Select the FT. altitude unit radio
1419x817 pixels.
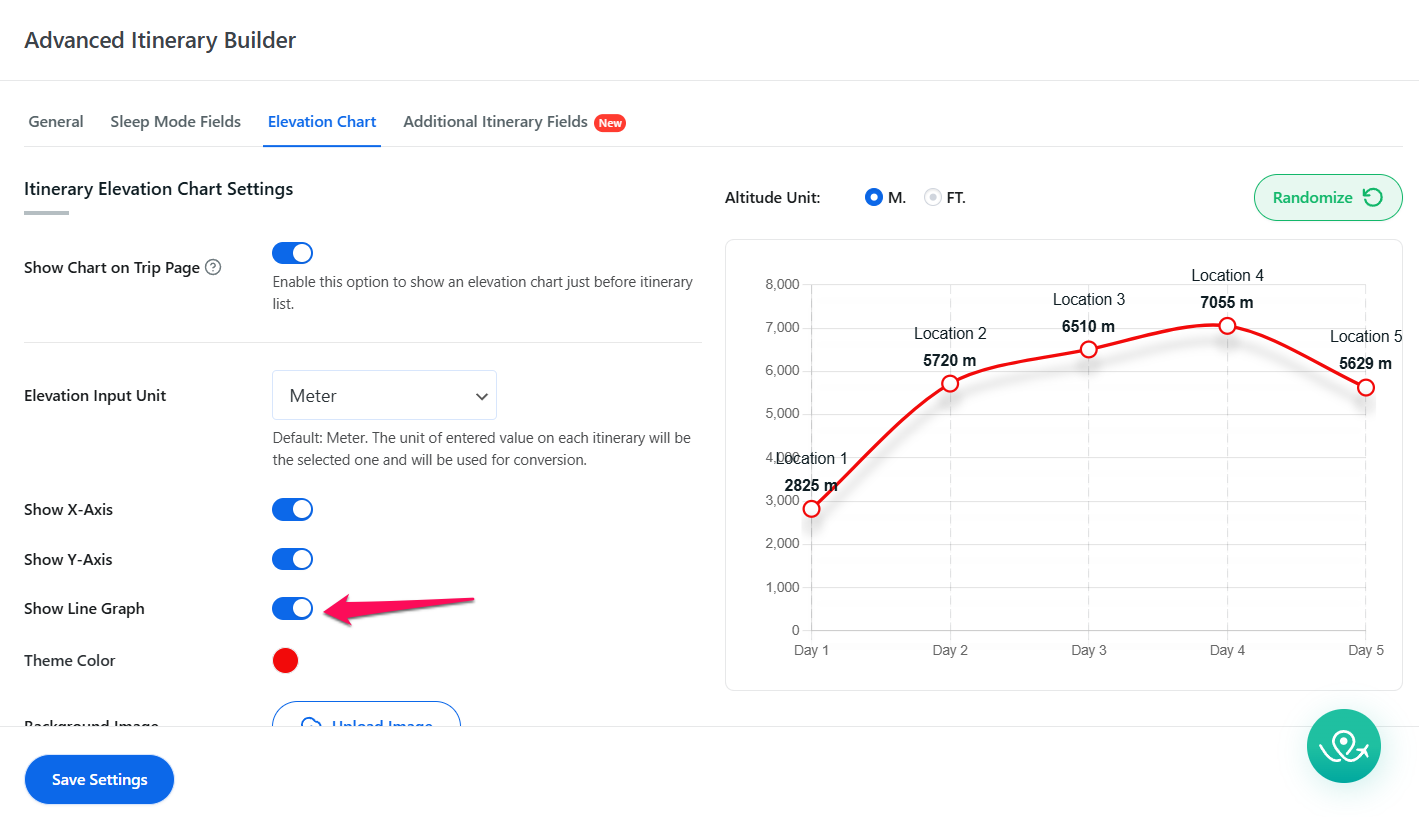click(933, 198)
